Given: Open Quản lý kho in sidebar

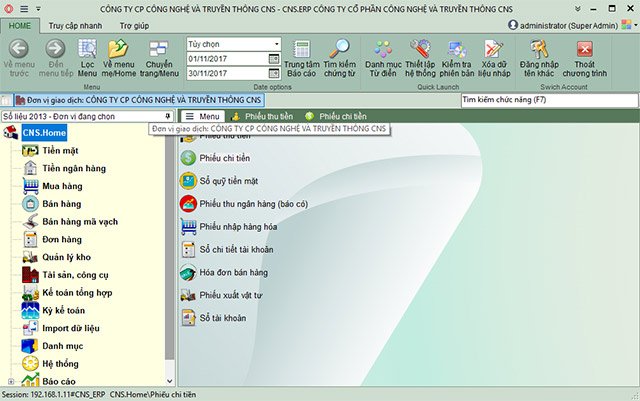Looking at the screenshot, I should click(67, 257).
